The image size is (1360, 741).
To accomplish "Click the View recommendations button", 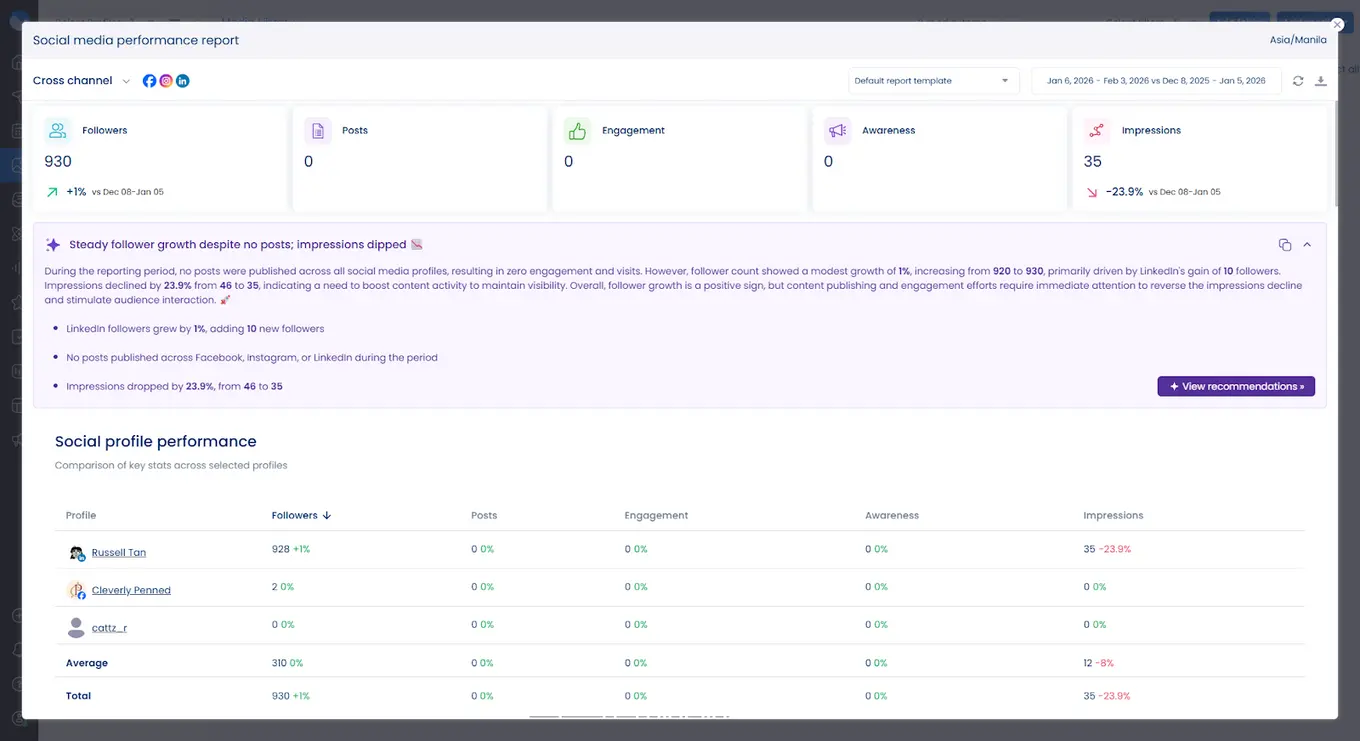I will [1236, 386].
